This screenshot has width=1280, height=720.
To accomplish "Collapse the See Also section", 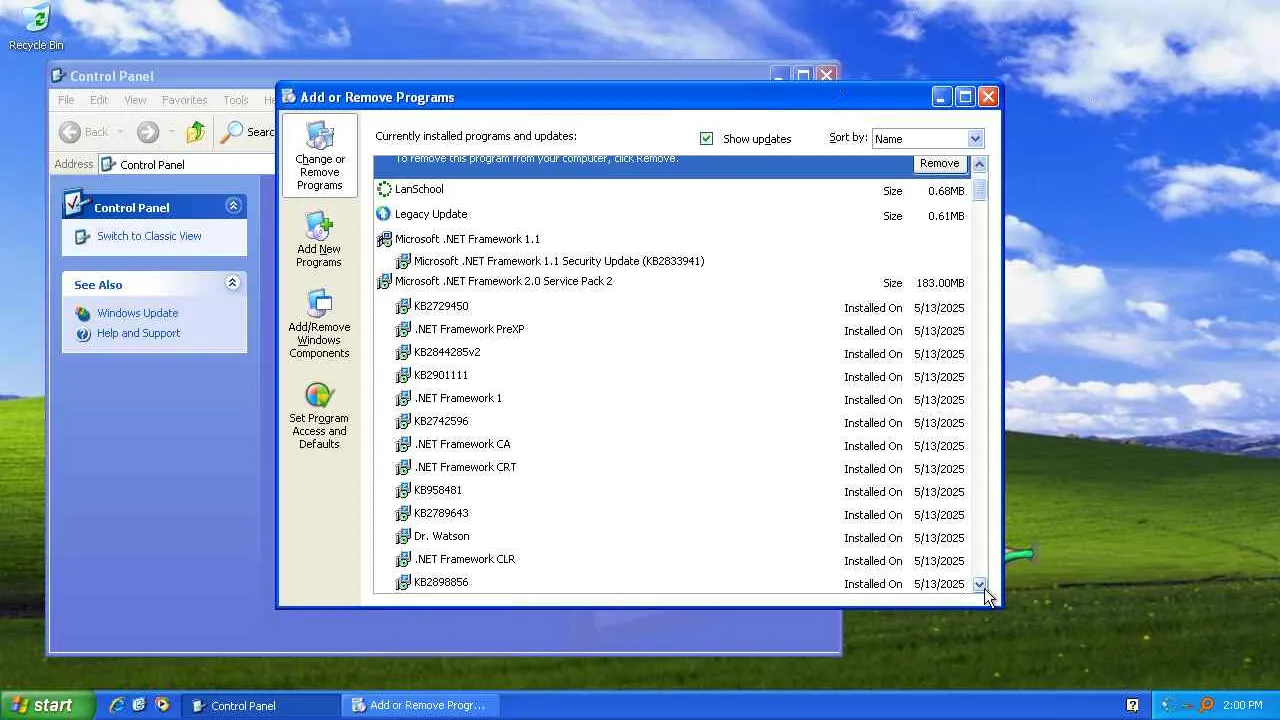I will point(233,283).
